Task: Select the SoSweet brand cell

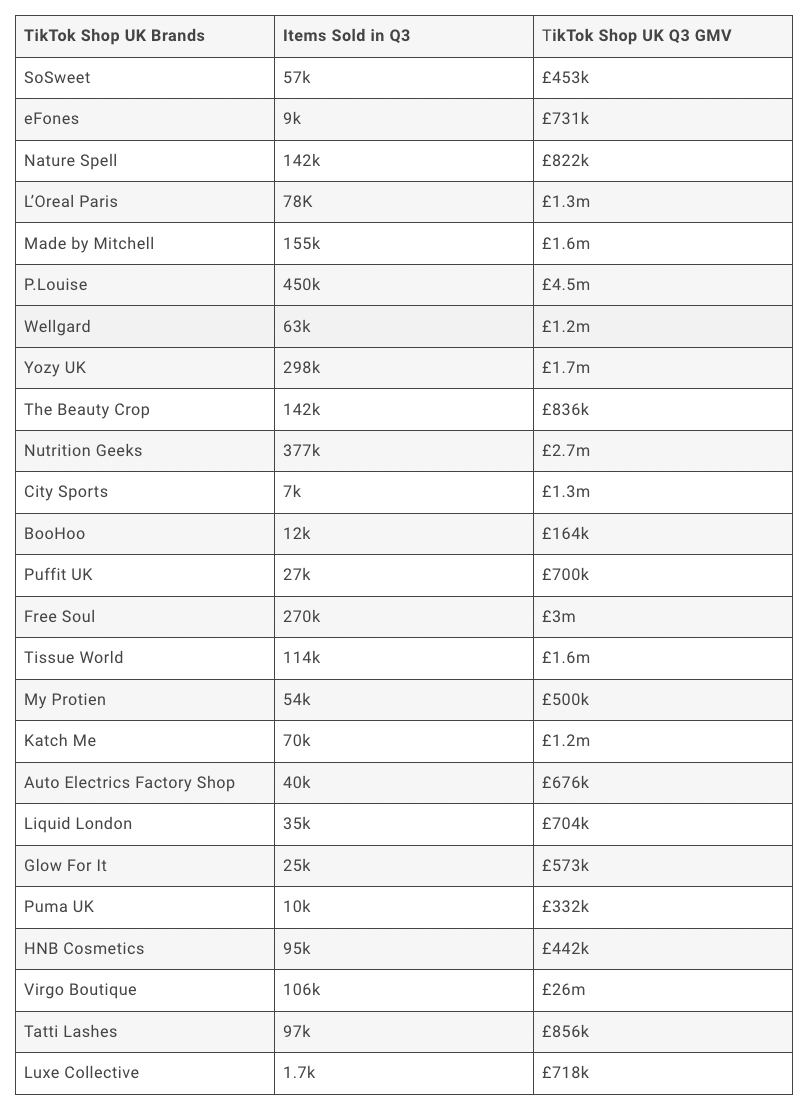Action: click(57, 77)
